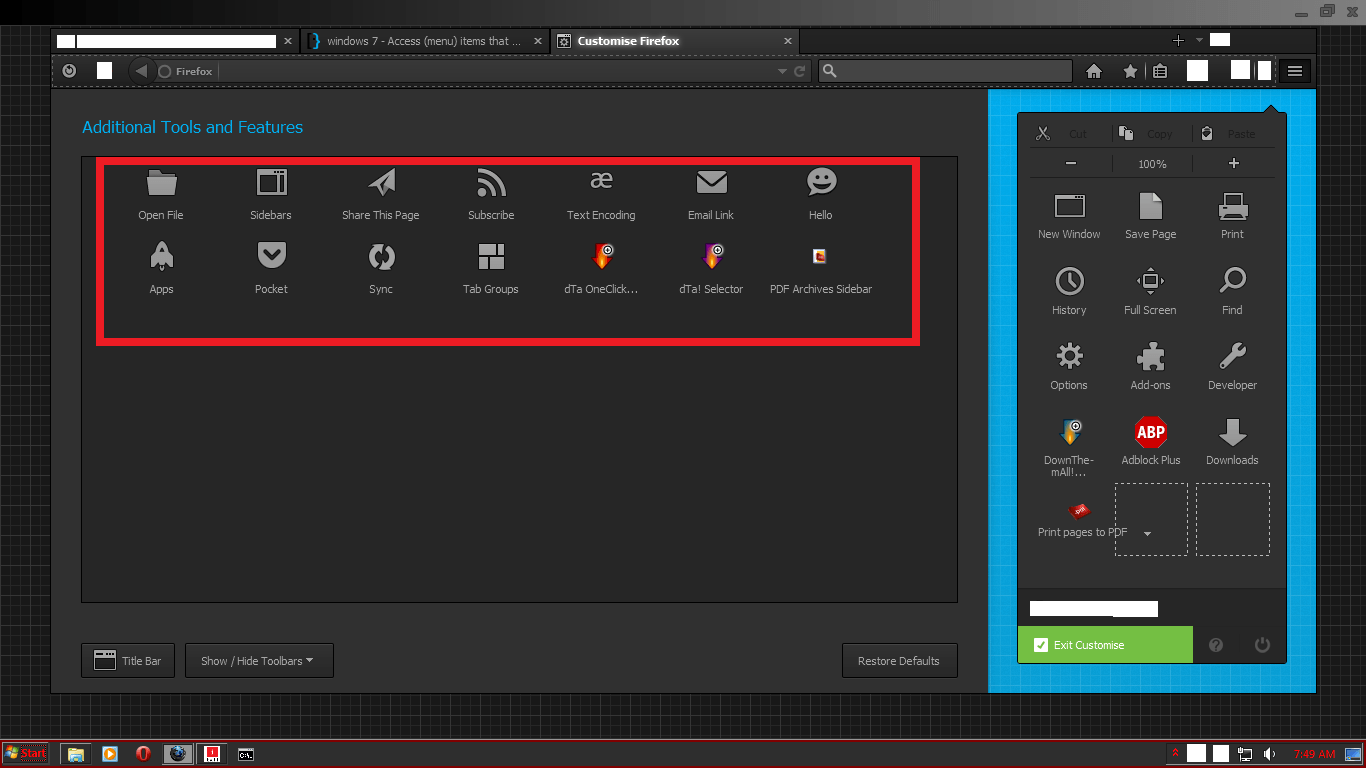Click the Text Encoding icon
This screenshot has width=1366, height=768.
pyautogui.click(x=601, y=180)
